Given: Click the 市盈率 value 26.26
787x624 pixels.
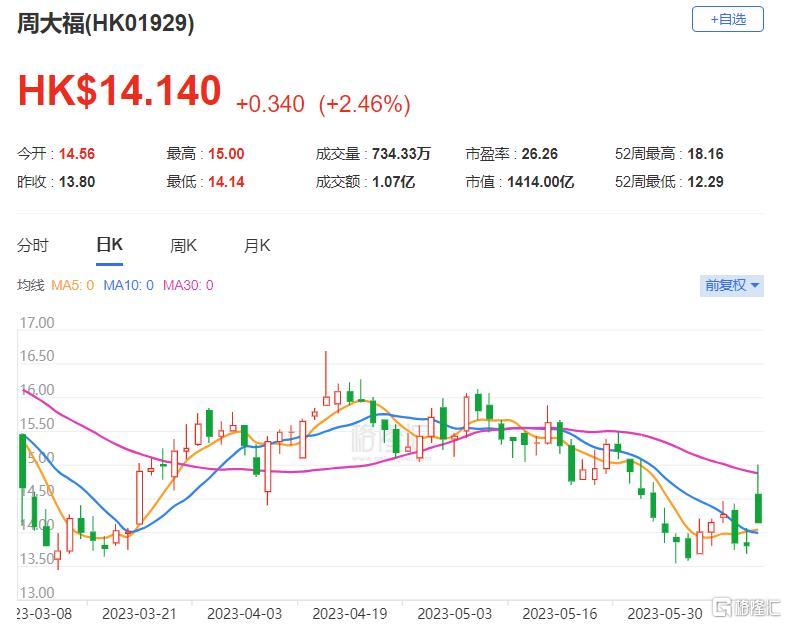Looking at the screenshot, I should point(540,154).
